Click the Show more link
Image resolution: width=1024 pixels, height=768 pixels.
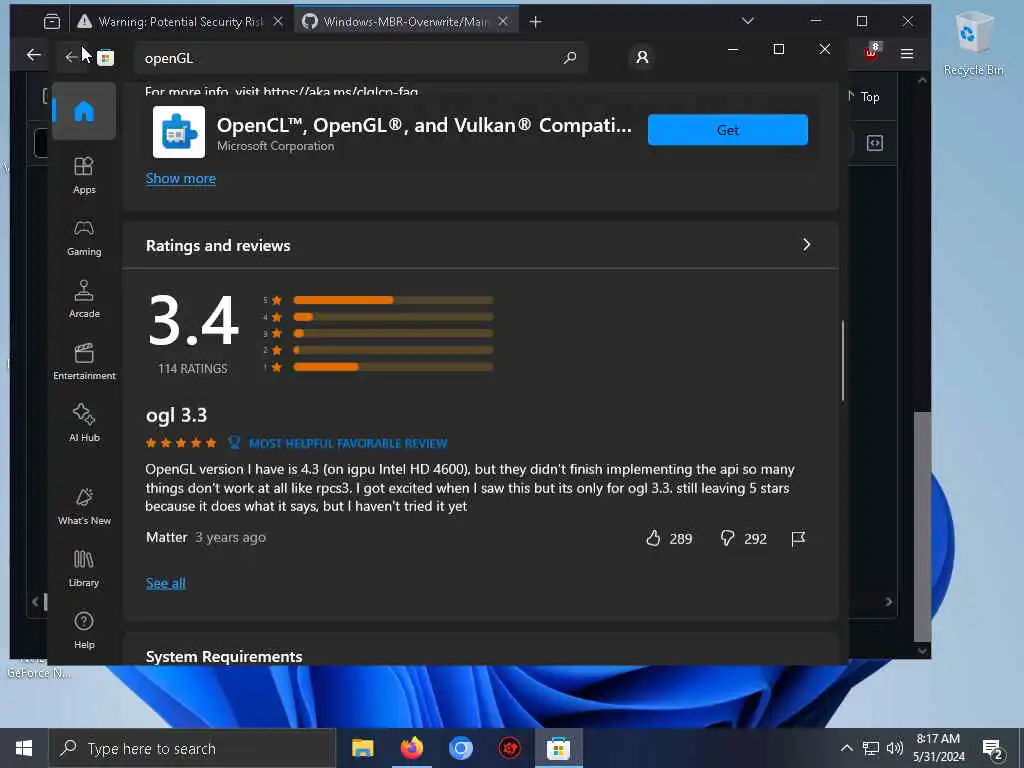pyautogui.click(x=180, y=178)
